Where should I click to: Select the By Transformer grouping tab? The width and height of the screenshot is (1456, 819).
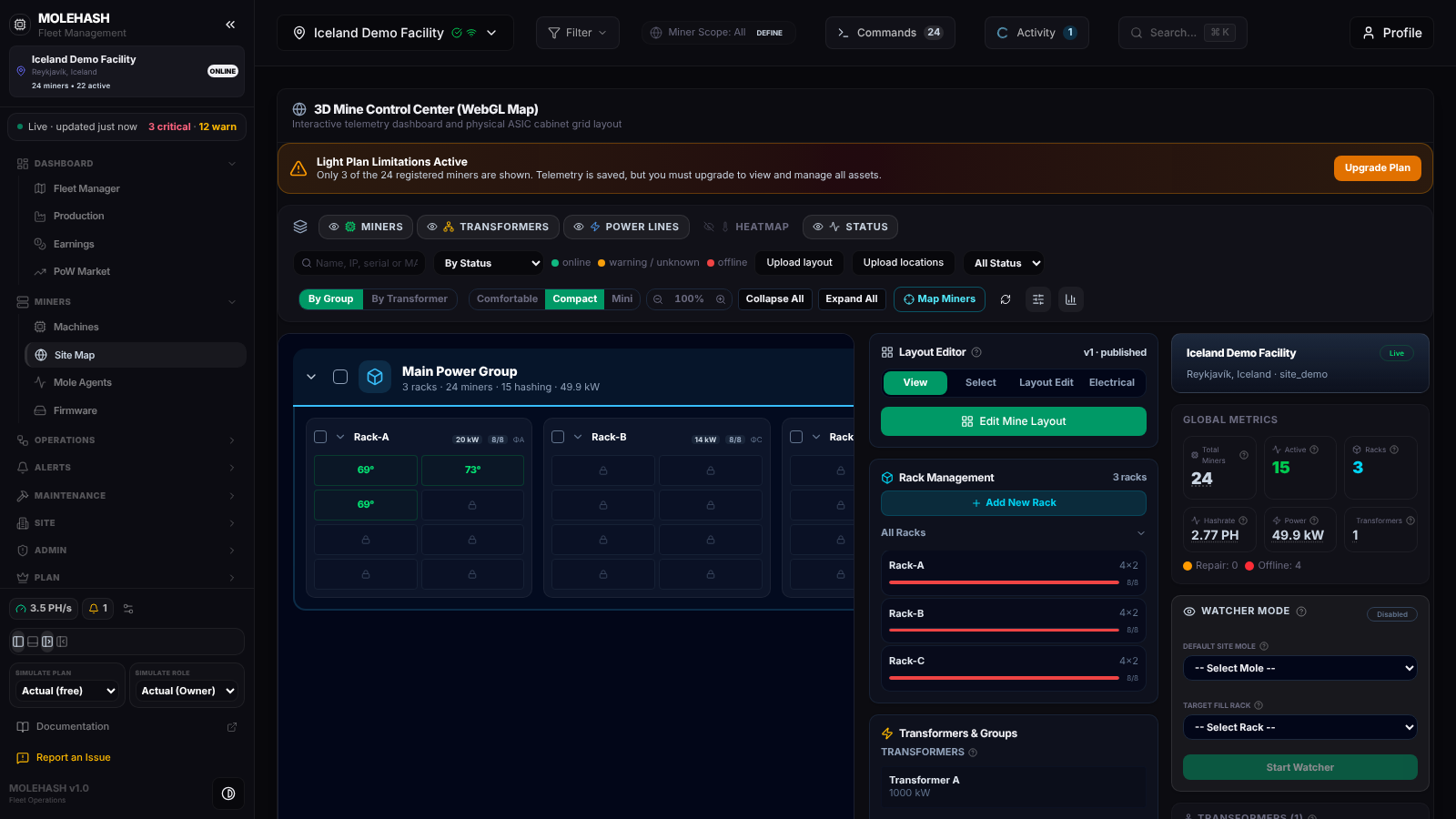point(409,299)
